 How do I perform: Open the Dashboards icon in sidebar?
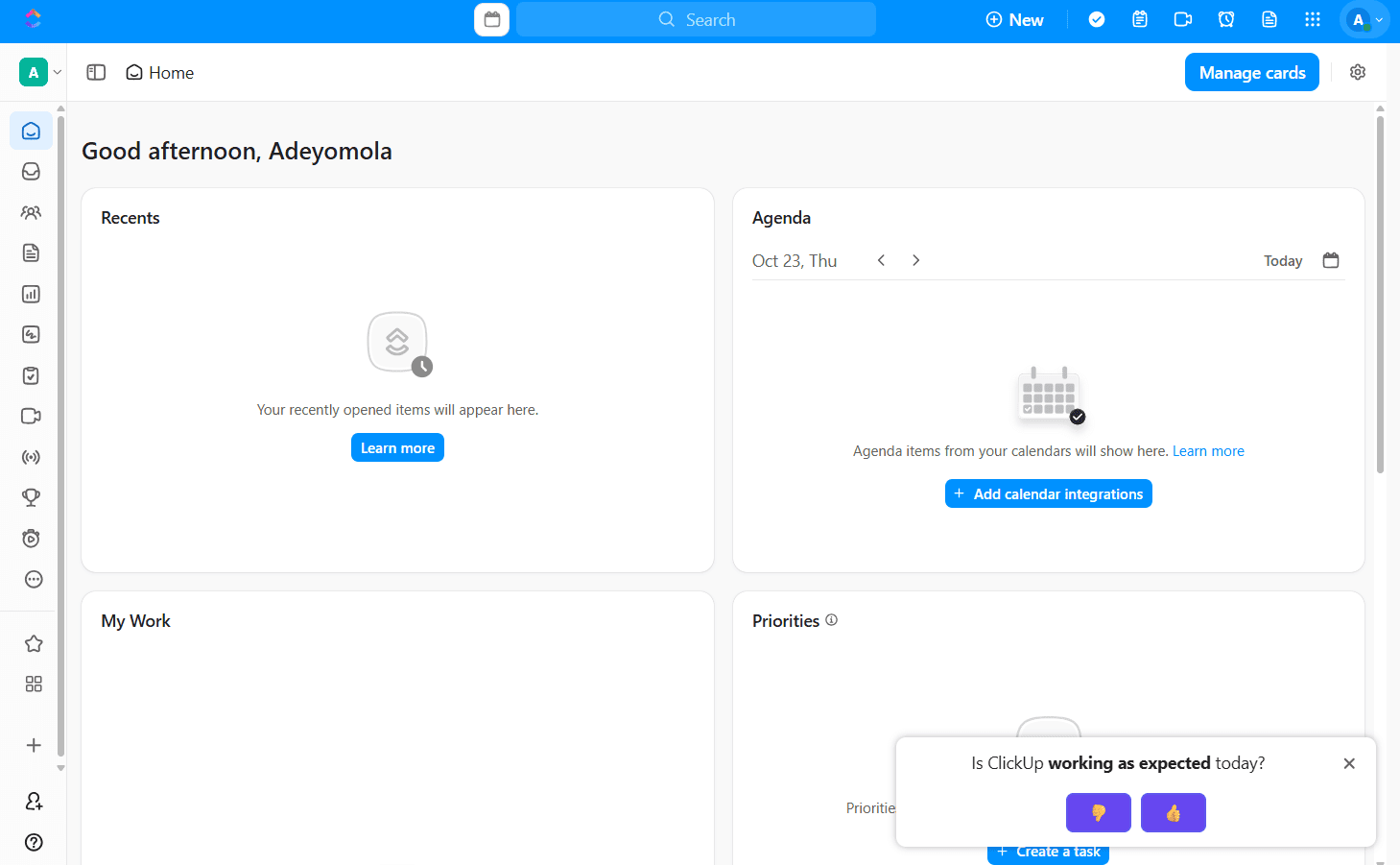click(31, 294)
